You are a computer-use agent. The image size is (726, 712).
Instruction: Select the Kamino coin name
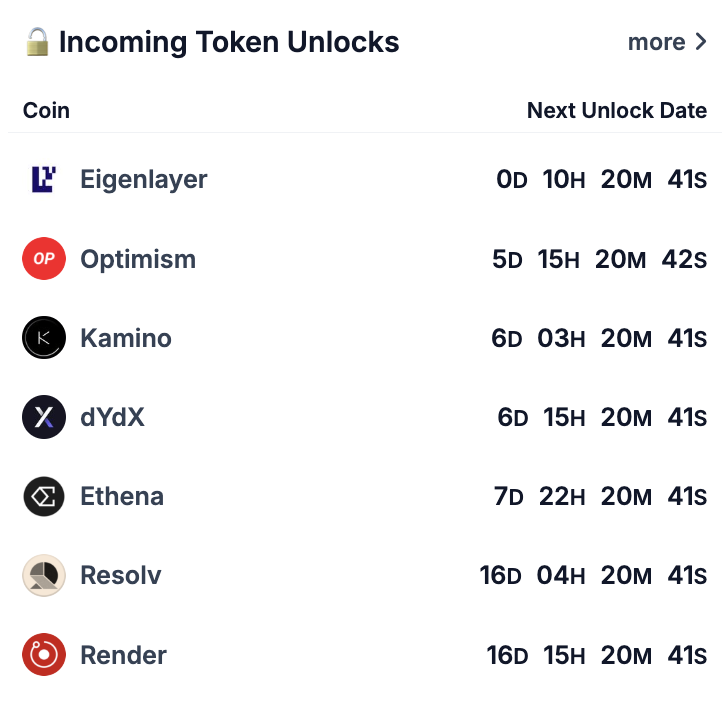pos(126,338)
